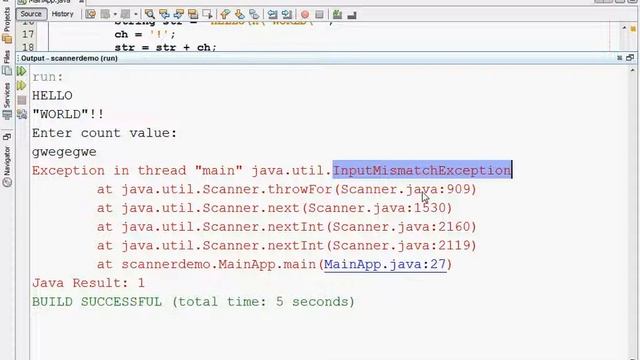This screenshot has height=360, width=640.
Task: Switch to the Source view tab
Action: coord(31,14)
